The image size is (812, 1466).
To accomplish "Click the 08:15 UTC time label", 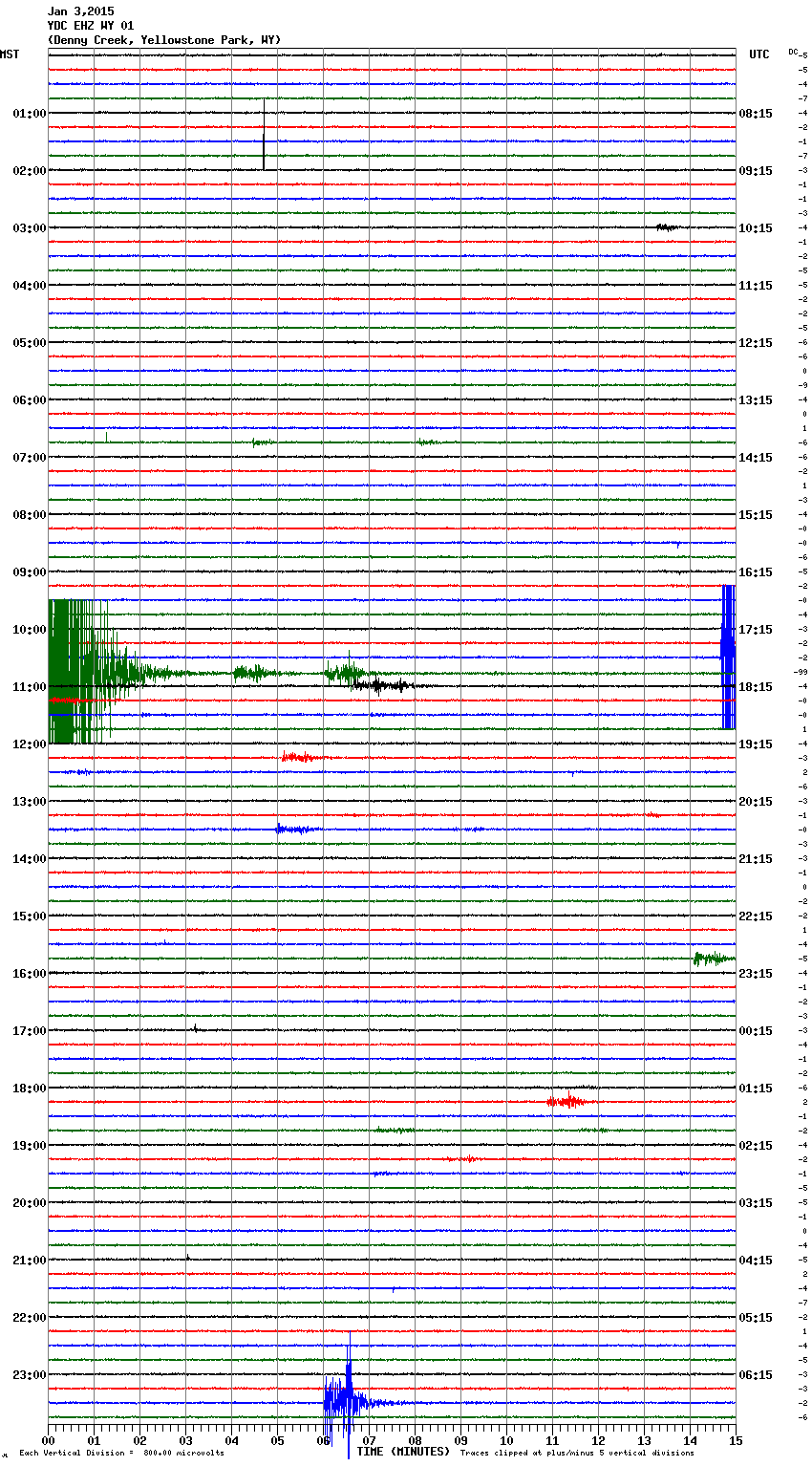I will tap(756, 114).
